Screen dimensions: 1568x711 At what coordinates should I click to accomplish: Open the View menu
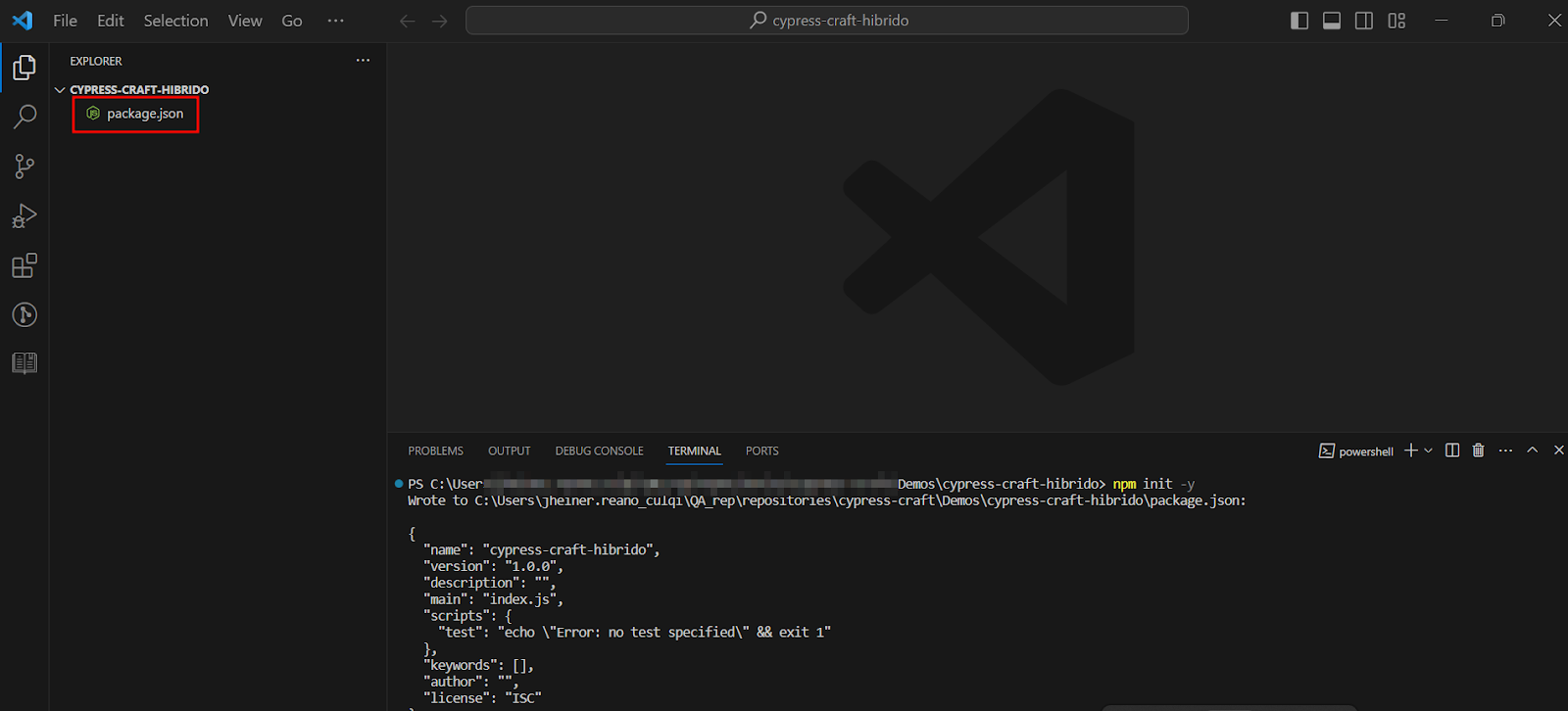(x=245, y=21)
